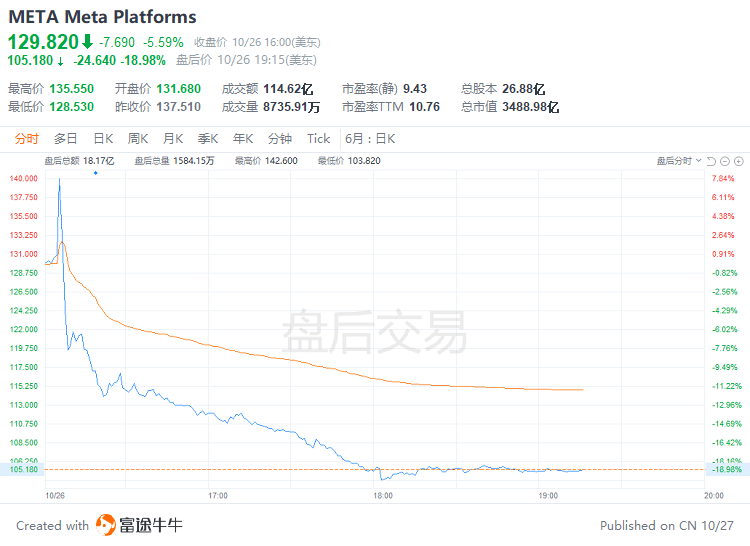750x546 pixels.
Task: Click the 最低价 128.530 value
Action: pos(72,107)
